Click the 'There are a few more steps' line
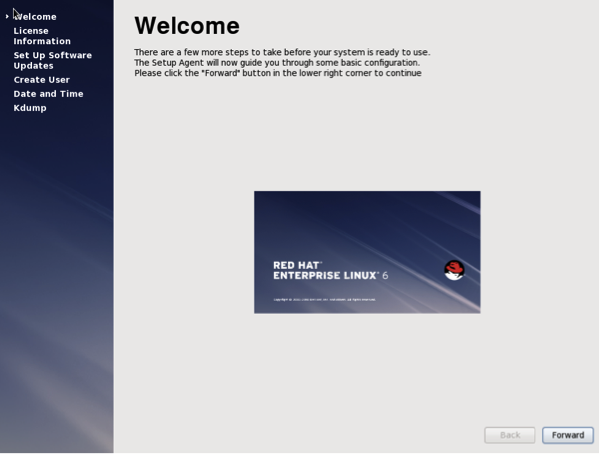The height and width of the screenshot is (454, 600). pos(282,52)
